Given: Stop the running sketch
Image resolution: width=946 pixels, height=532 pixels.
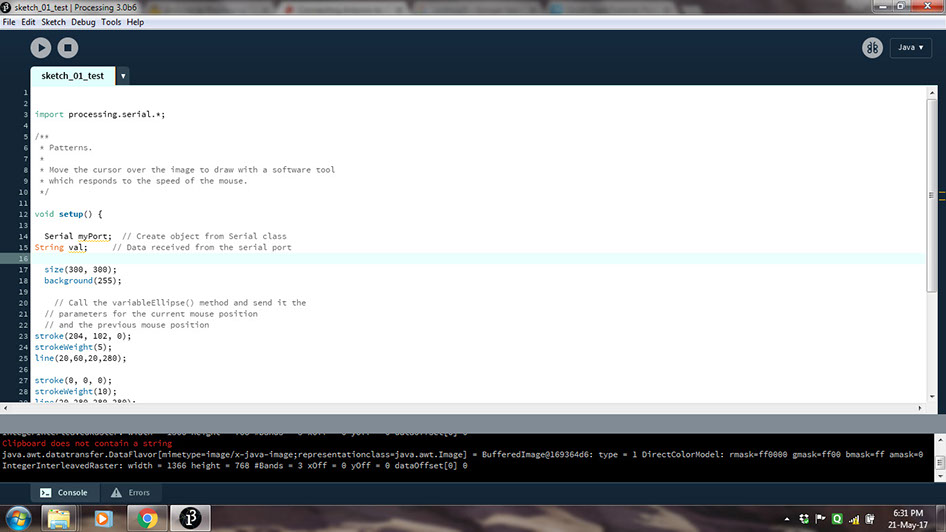Looking at the screenshot, I should [x=68, y=48].
